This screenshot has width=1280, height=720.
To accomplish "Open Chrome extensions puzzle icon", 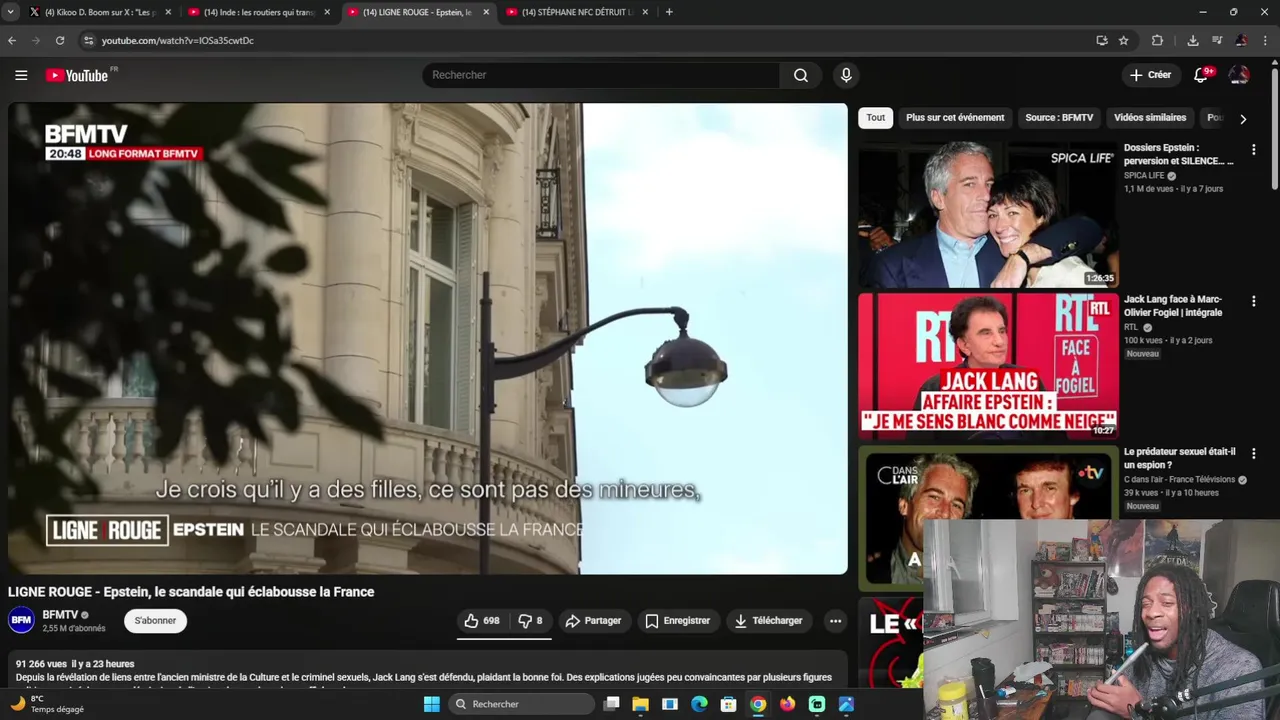I will tap(1158, 41).
